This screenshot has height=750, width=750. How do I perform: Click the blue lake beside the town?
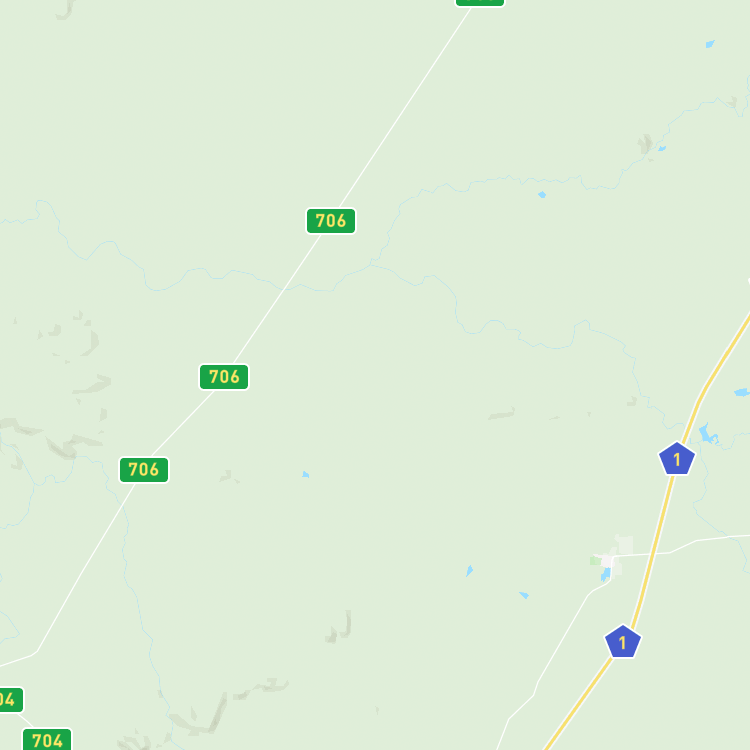click(x=606, y=574)
